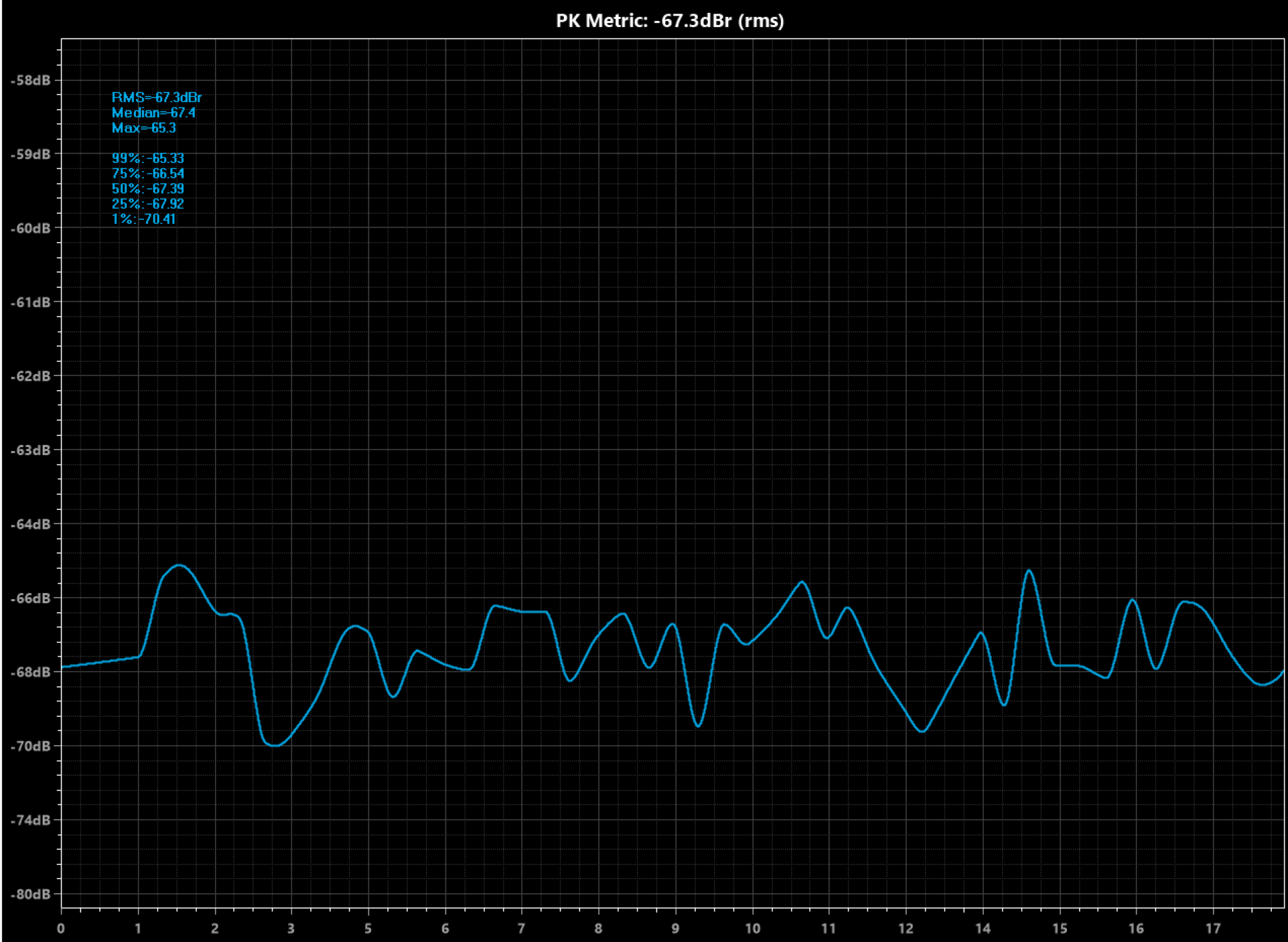Click the '50%: -67.39' percentile line
1288x942 pixels.
click(x=147, y=189)
